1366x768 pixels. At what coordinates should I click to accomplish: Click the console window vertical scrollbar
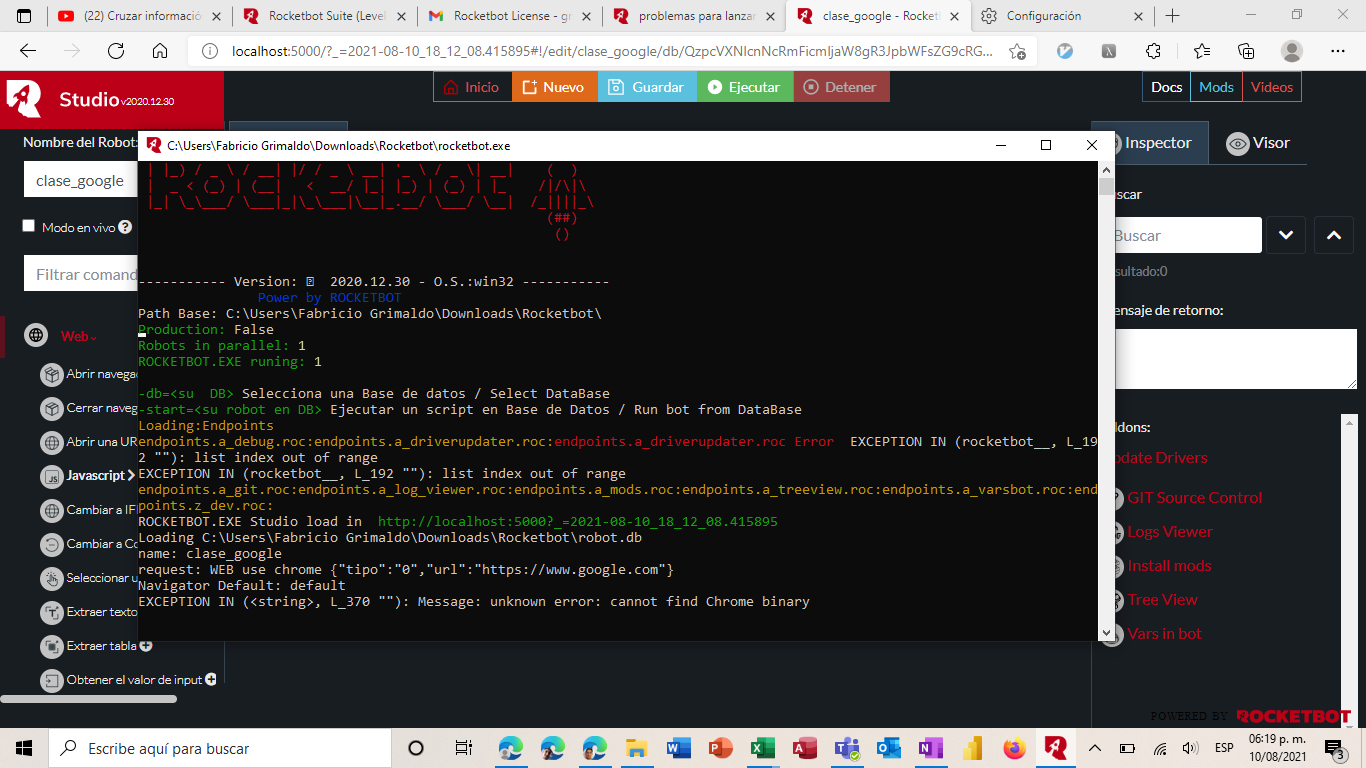(1105, 400)
